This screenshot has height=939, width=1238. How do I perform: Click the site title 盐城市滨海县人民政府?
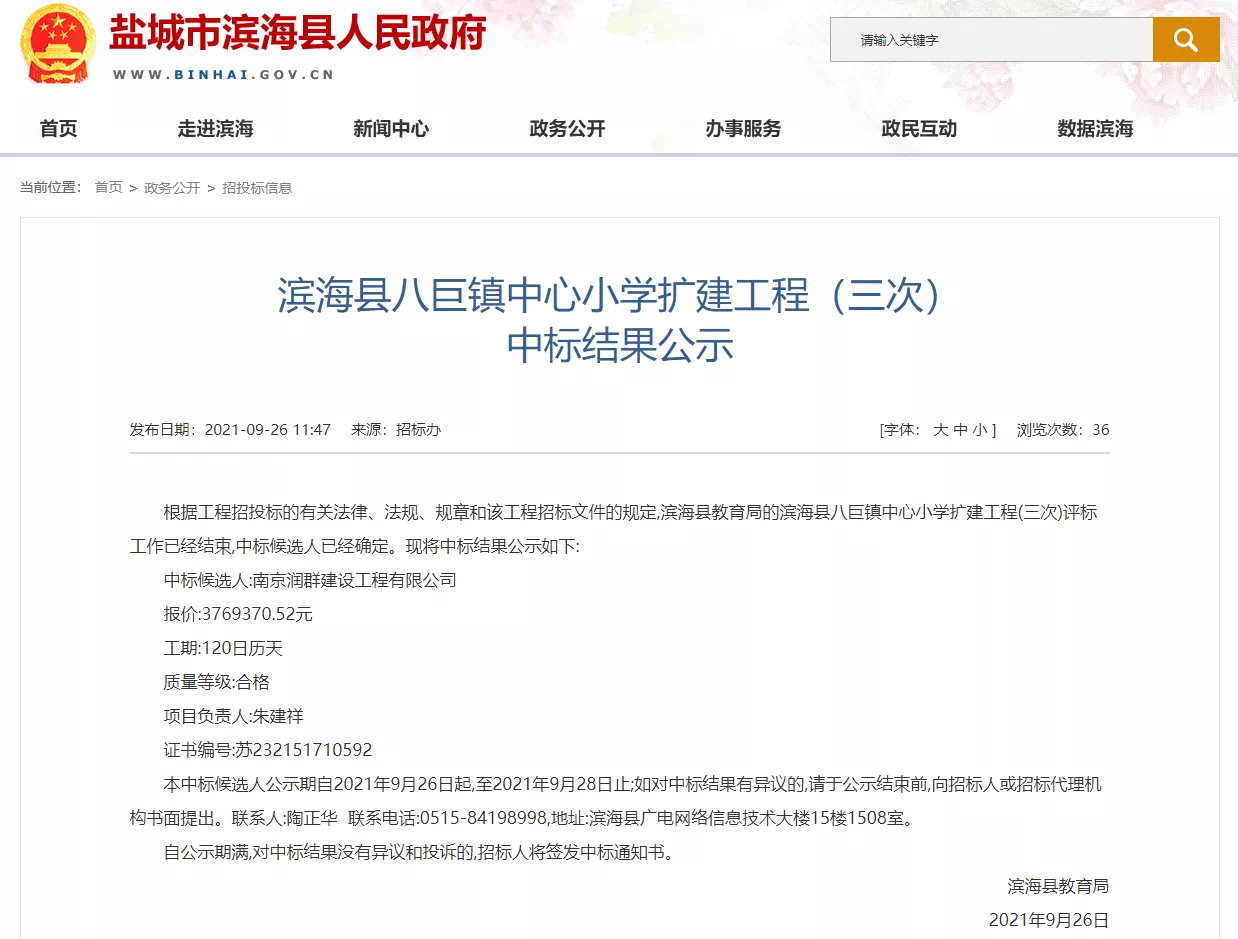297,33
